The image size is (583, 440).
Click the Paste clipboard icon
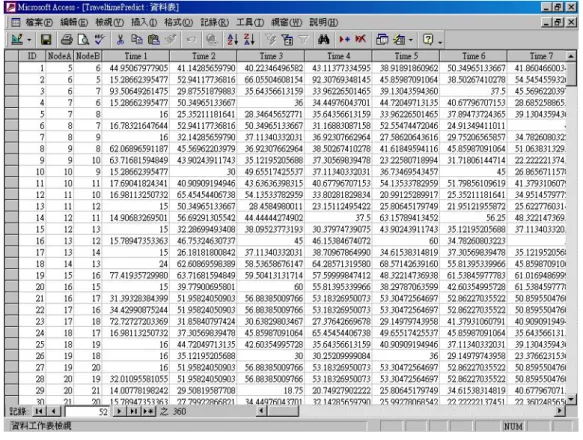point(154,39)
